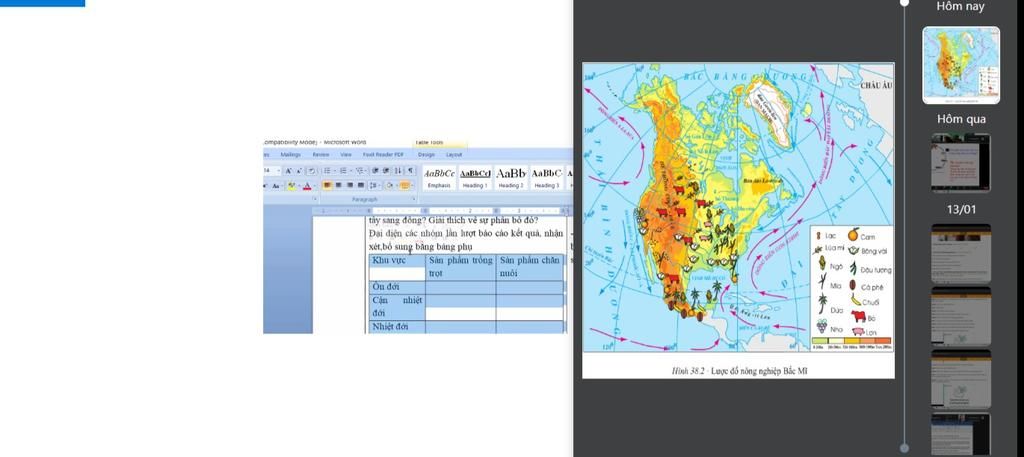The height and width of the screenshot is (457, 1024).
Task: Toggle Align Text Right
Action: click(350, 185)
